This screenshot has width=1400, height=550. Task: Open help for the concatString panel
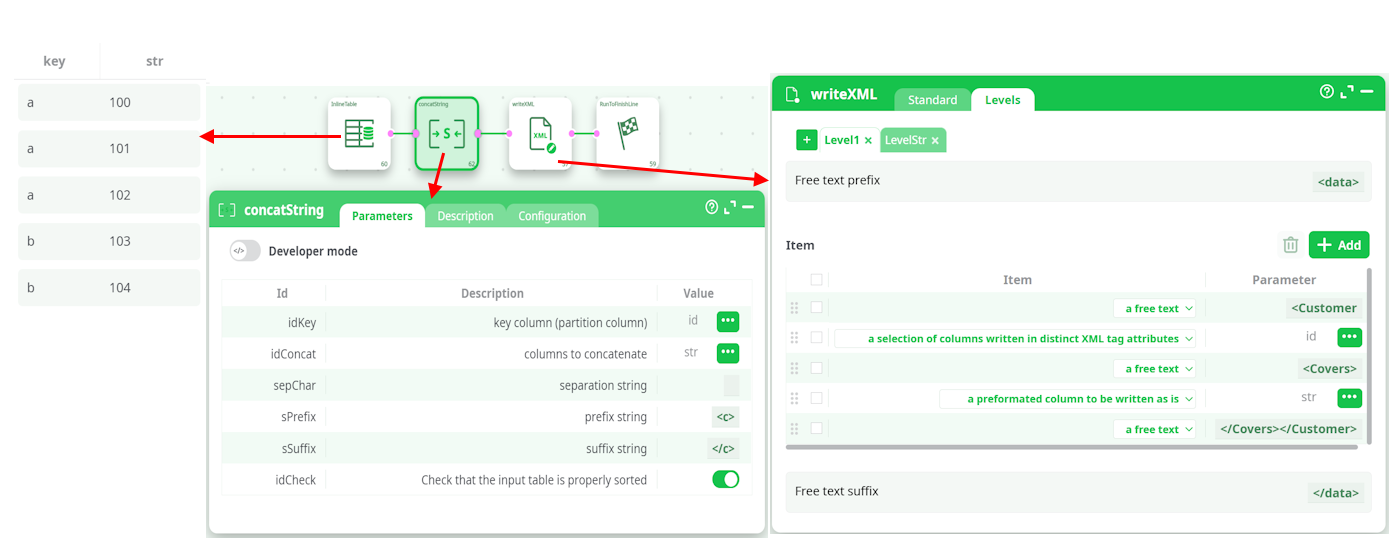pos(712,207)
